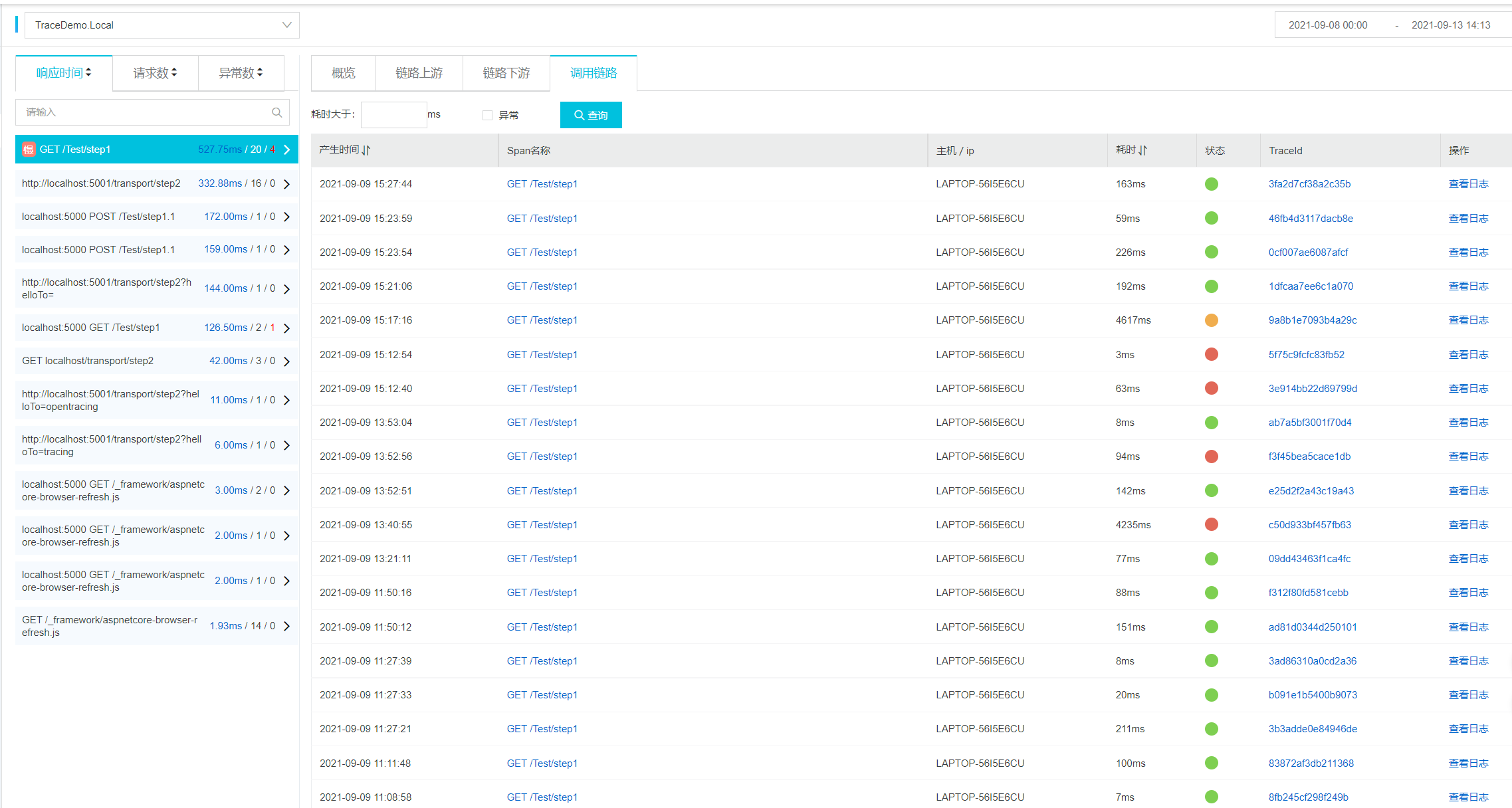Switch to the 概览 tab
1512x808 pixels.
coord(343,73)
